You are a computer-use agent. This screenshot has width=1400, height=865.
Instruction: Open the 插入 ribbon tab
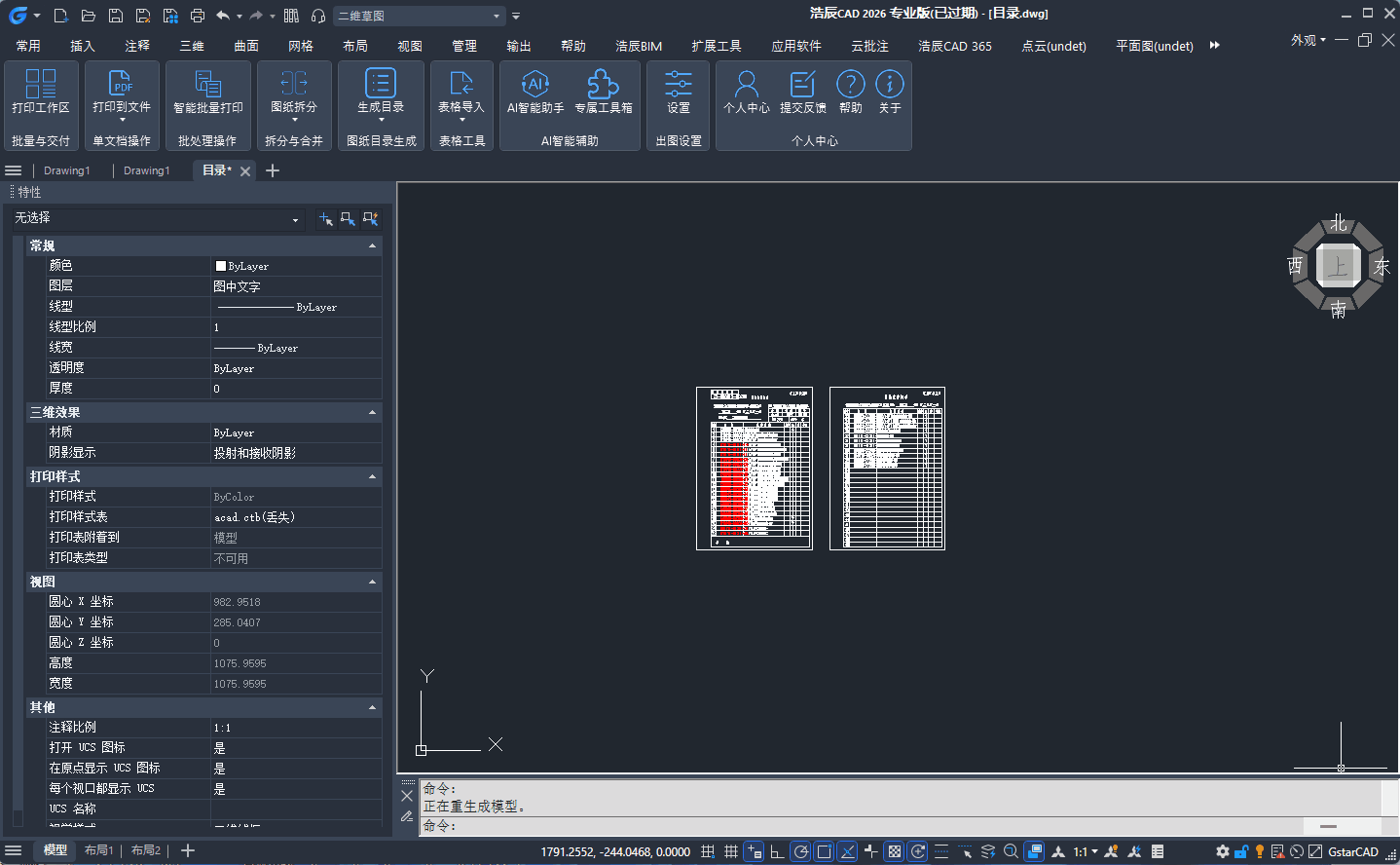tap(83, 46)
